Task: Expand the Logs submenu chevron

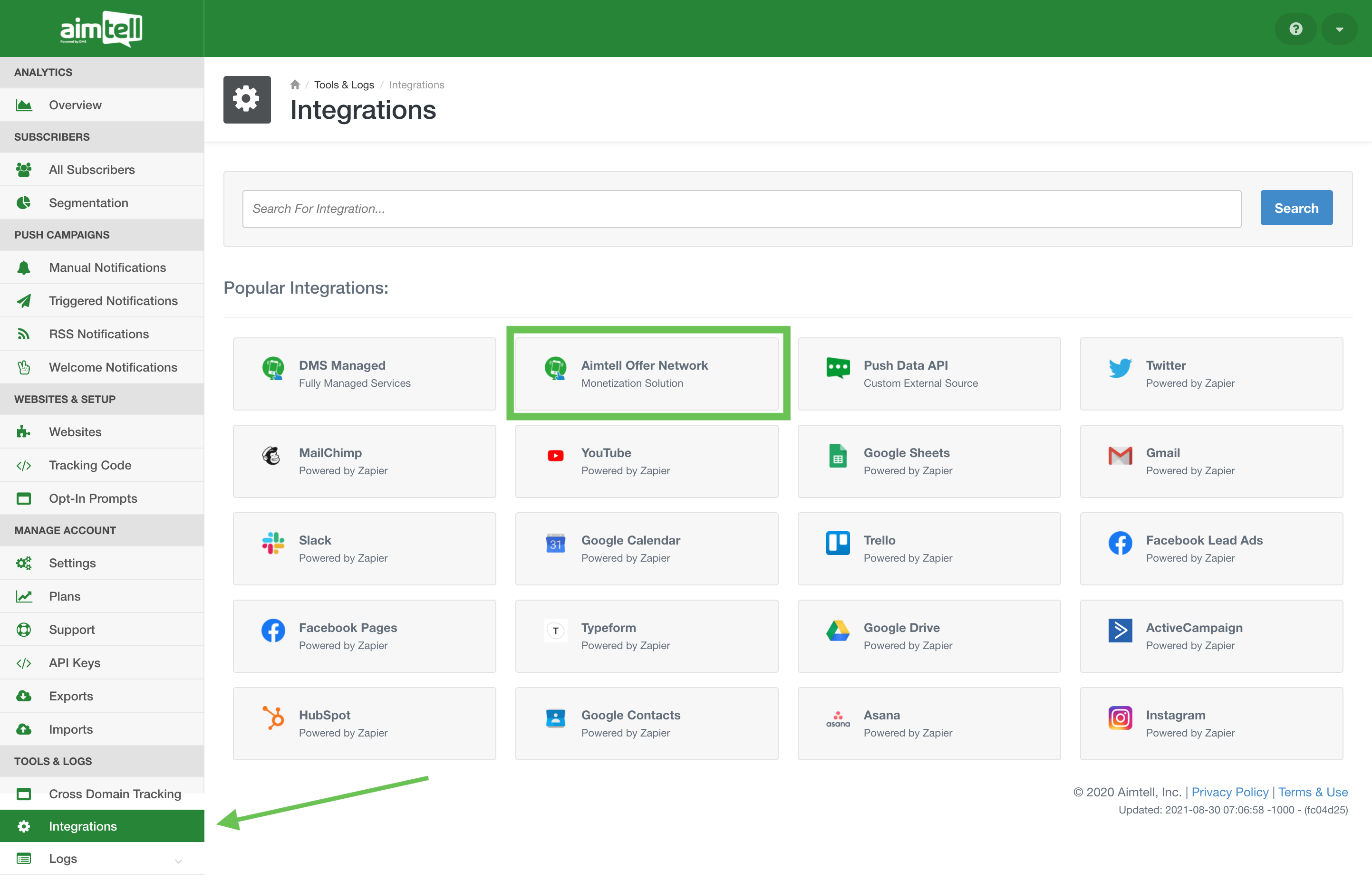Action: tap(178, 861)
